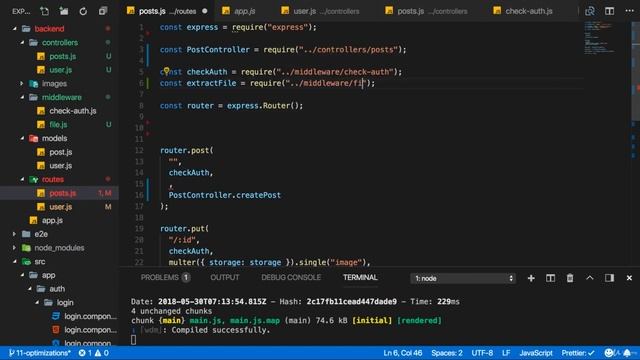
Task: Click the Prettier status bar item
Action: (x=578, y=353)
